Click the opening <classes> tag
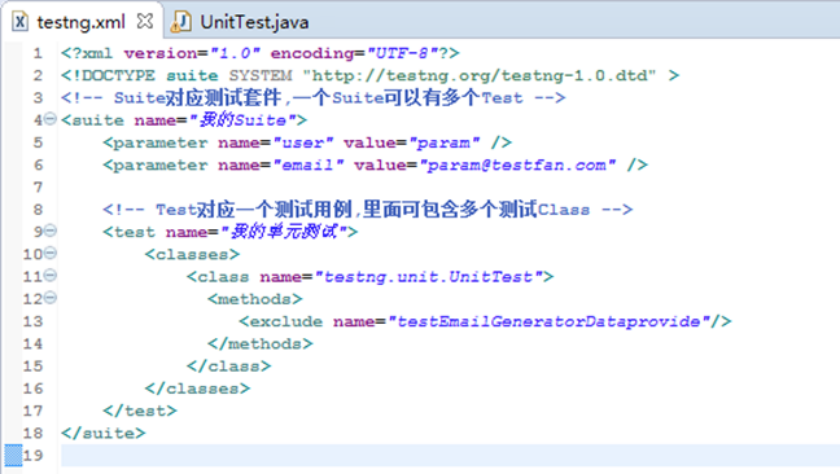The image size is (840, 476). [192, 254]
